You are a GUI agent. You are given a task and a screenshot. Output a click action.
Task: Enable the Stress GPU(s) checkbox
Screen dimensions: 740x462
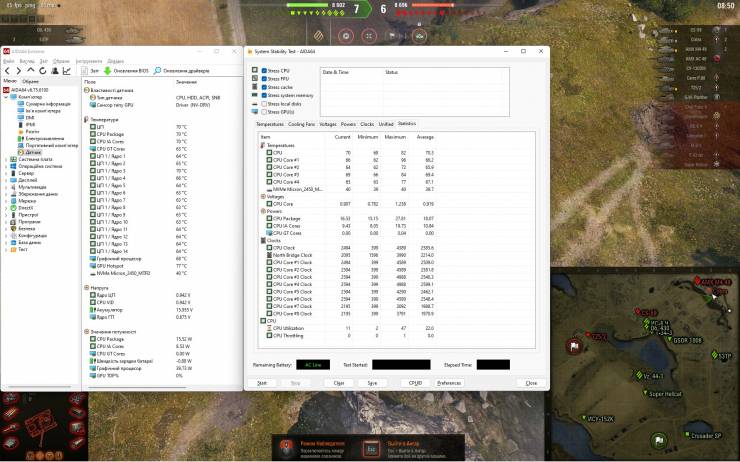[x=264, y=112]
